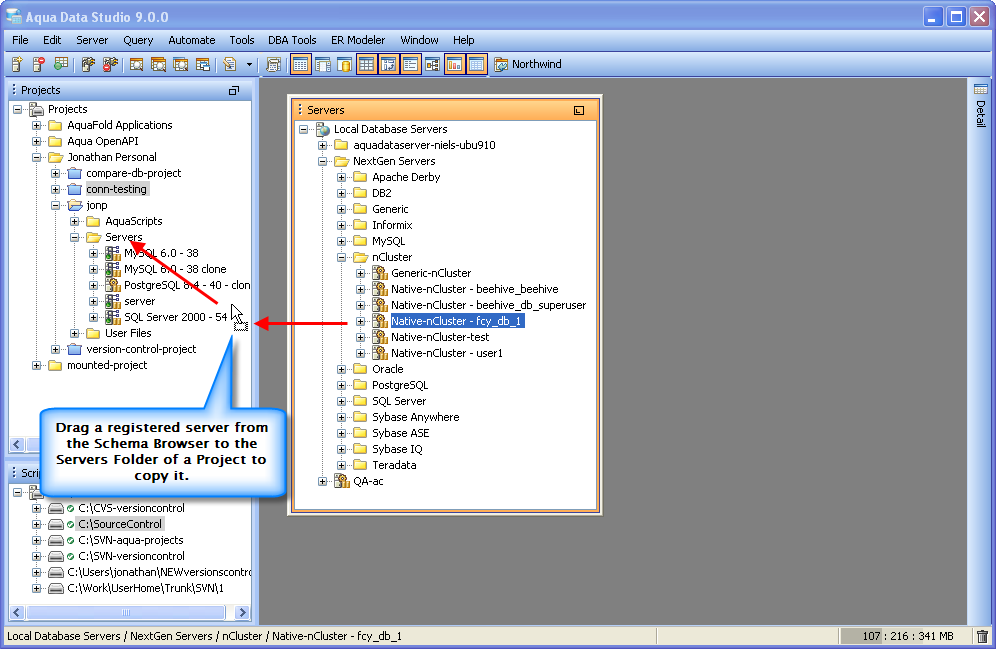This screenshot has width=996, height=649.
Task: Click the Register Server icon with yellow star
Action: (x=17, y=64)
